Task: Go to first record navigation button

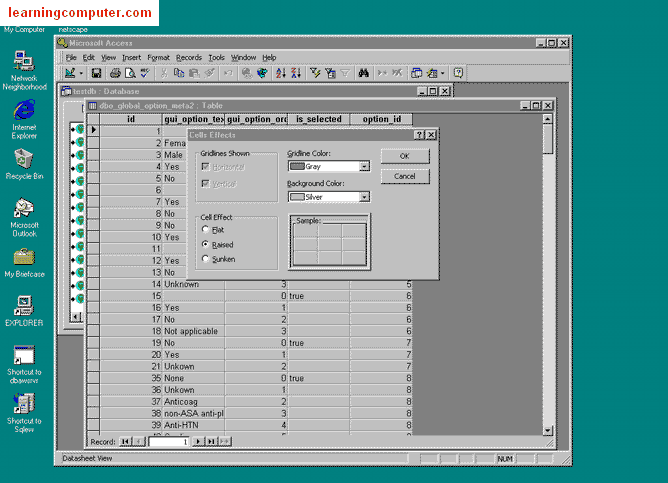Action: tap(125, 442)
